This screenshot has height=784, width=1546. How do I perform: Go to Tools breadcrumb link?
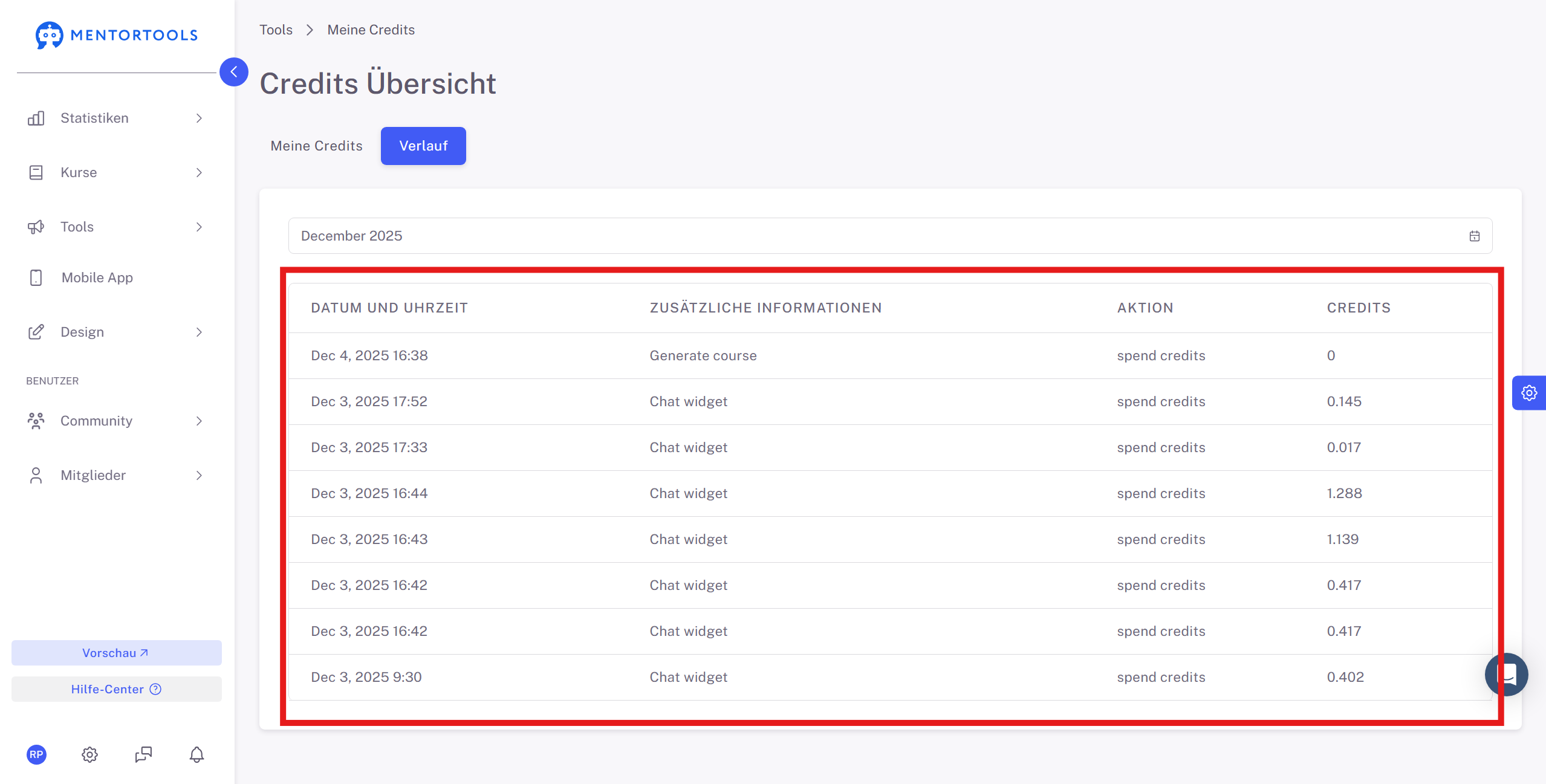coord(276,30)
